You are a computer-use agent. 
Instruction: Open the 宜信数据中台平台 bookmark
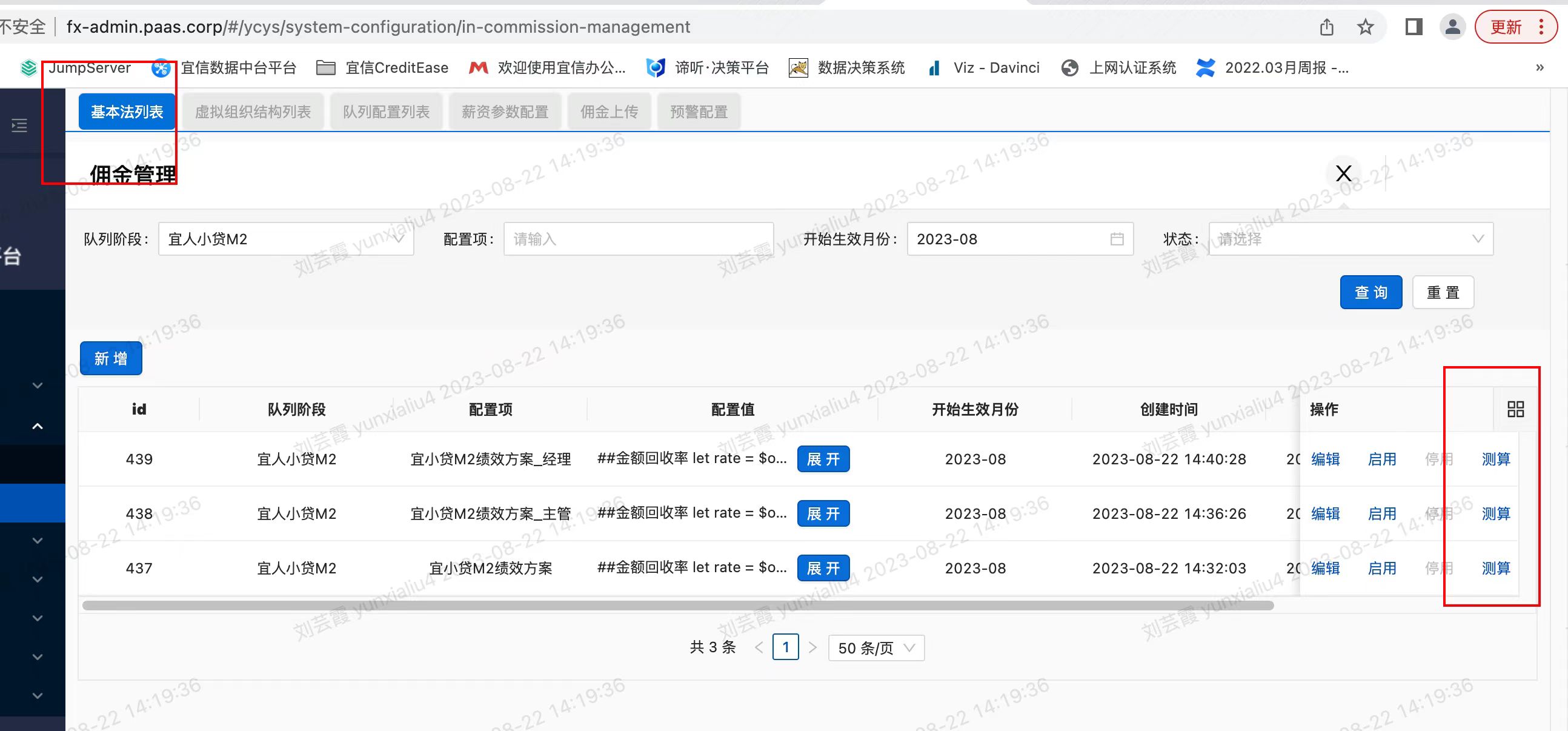[x=224, y=68]
